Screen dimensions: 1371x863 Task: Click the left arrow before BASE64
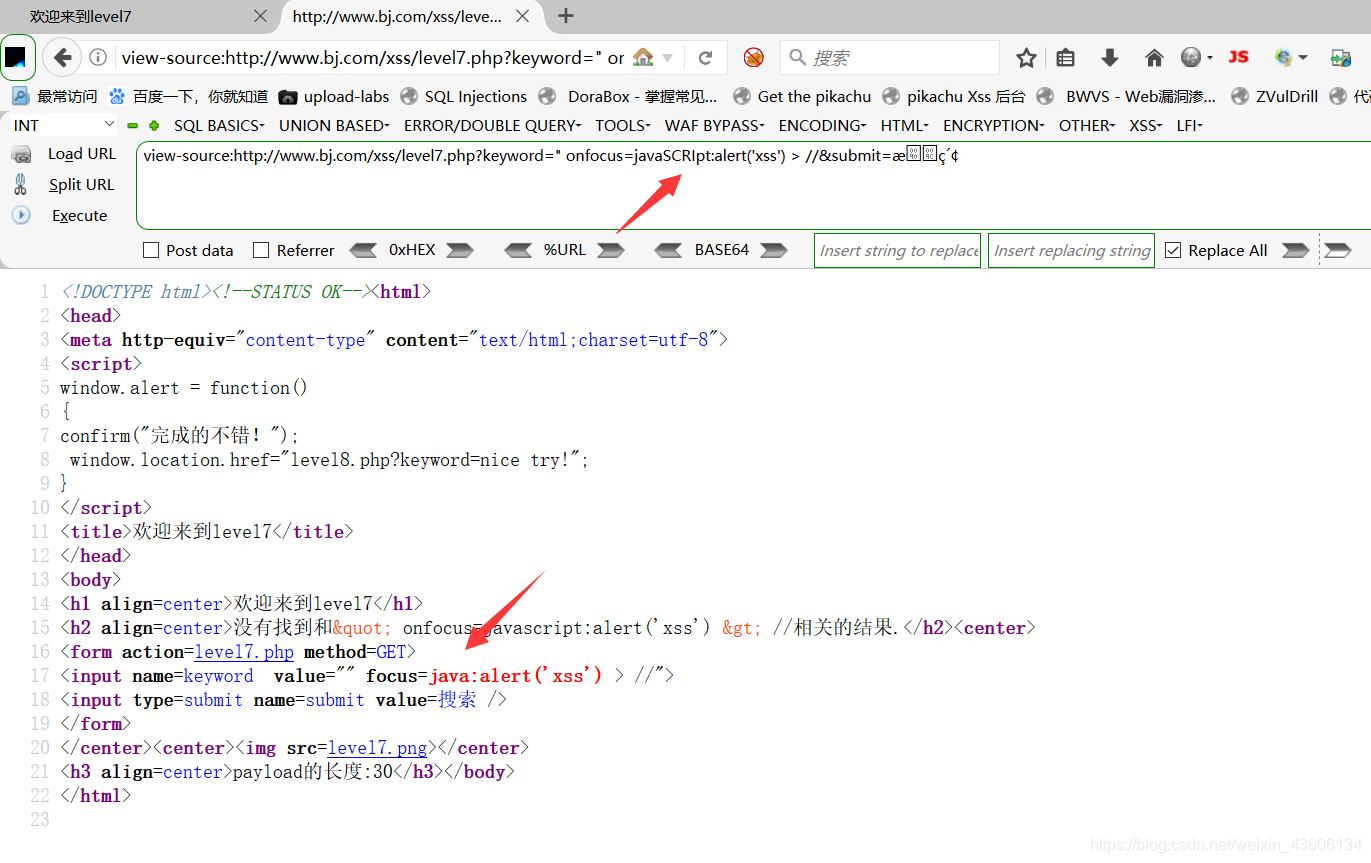(x=669, y=250)
